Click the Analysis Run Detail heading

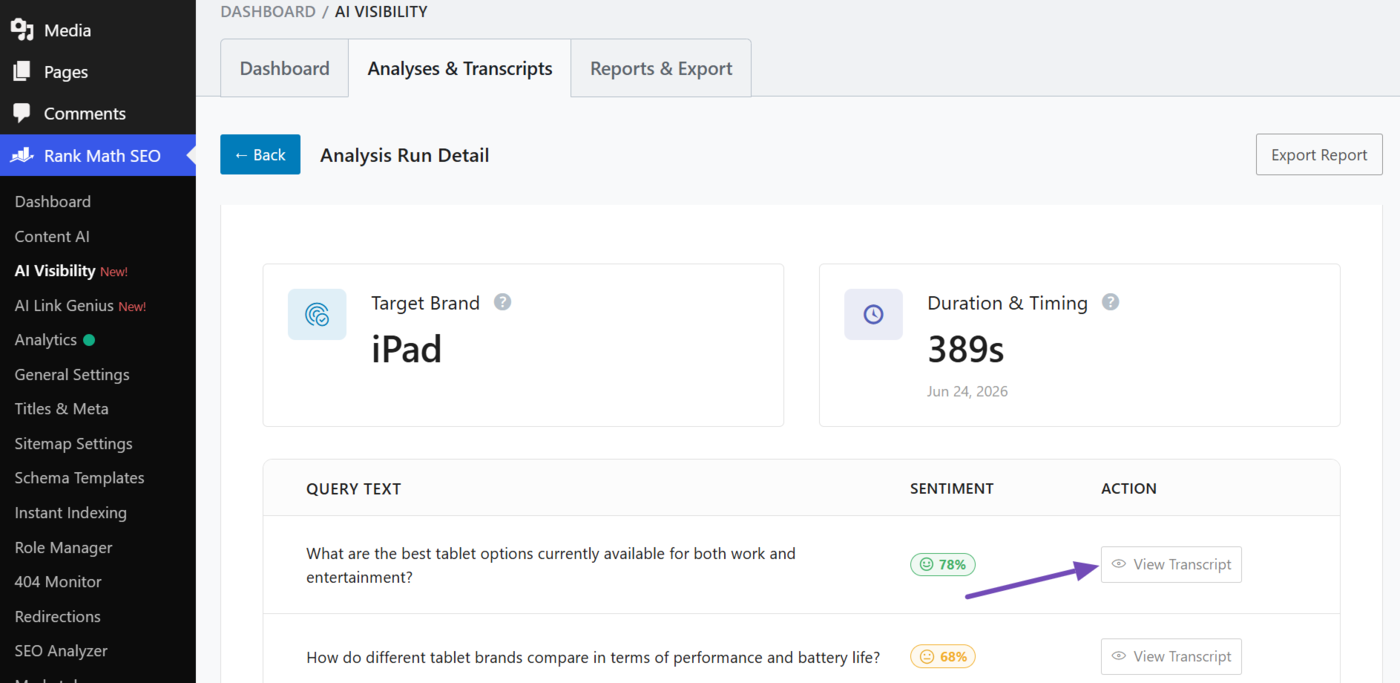coord(405,155)
